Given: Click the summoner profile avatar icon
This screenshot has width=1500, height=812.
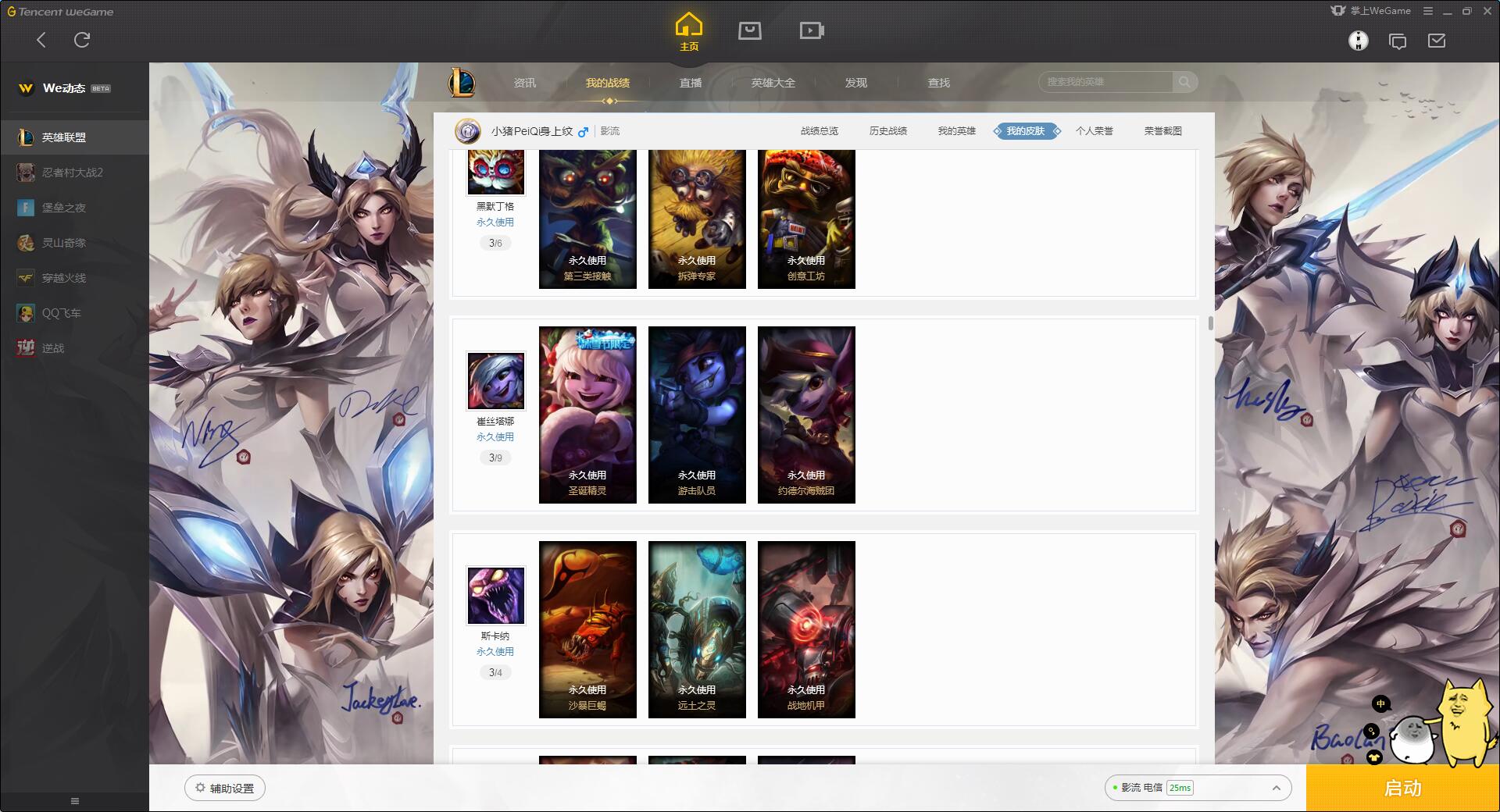Looking at the screenshot, I should [x=467, y=131].
